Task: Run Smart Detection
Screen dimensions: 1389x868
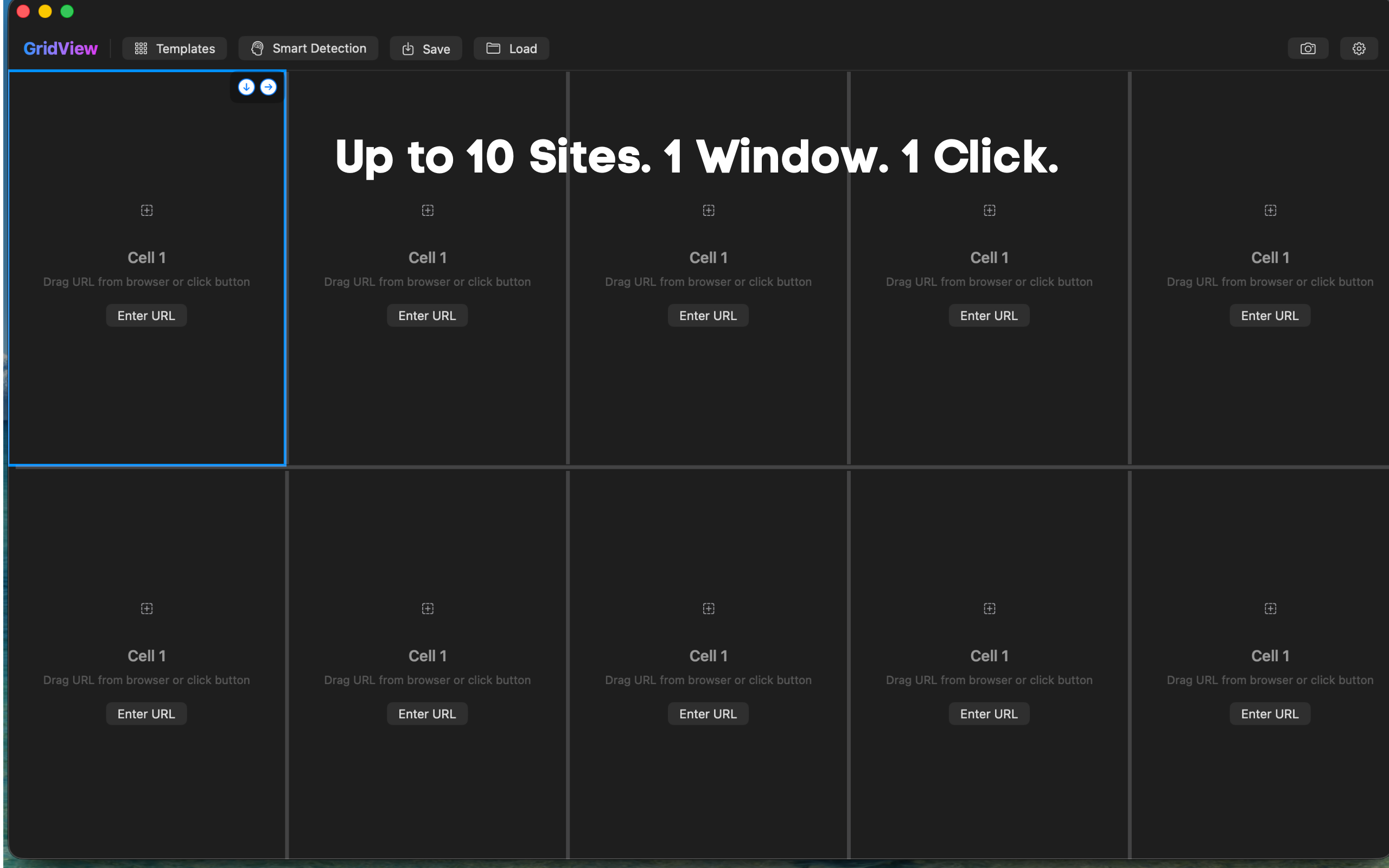Action: 308,48
